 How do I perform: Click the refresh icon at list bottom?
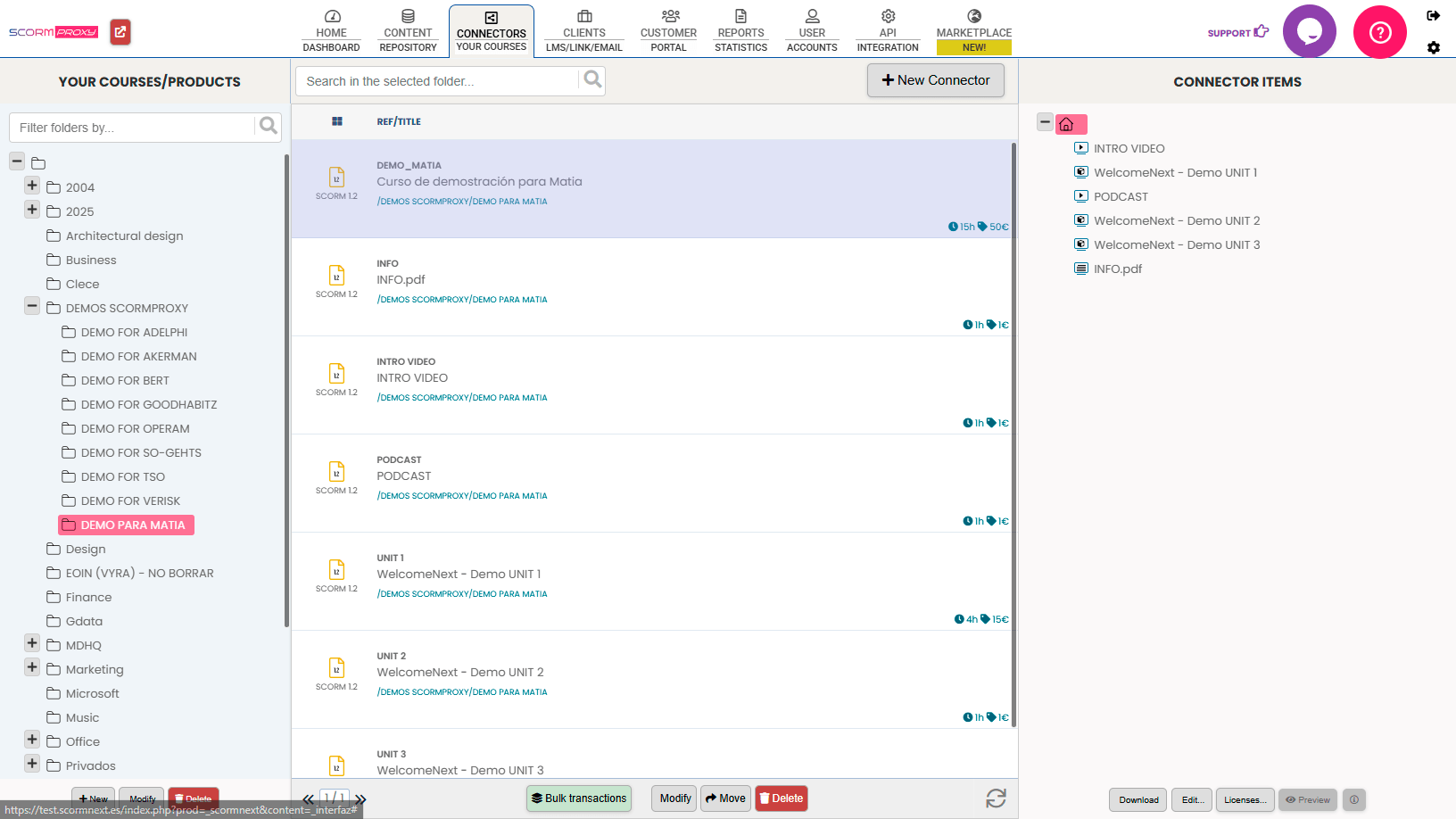(996, 798)
